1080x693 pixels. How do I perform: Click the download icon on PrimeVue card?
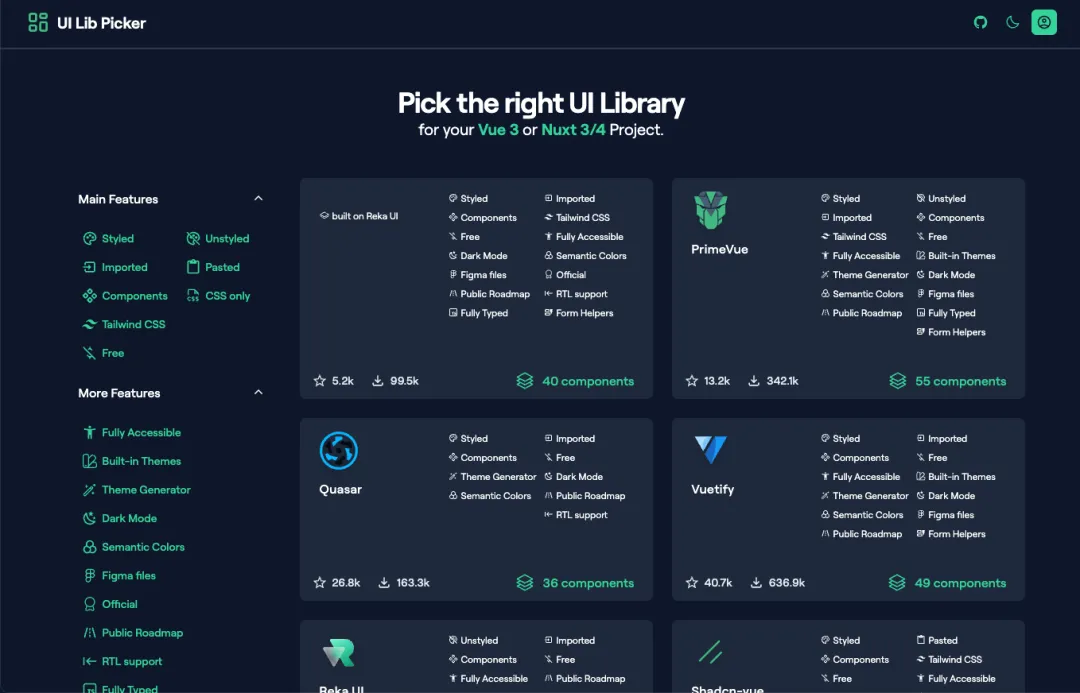[754, 381]
